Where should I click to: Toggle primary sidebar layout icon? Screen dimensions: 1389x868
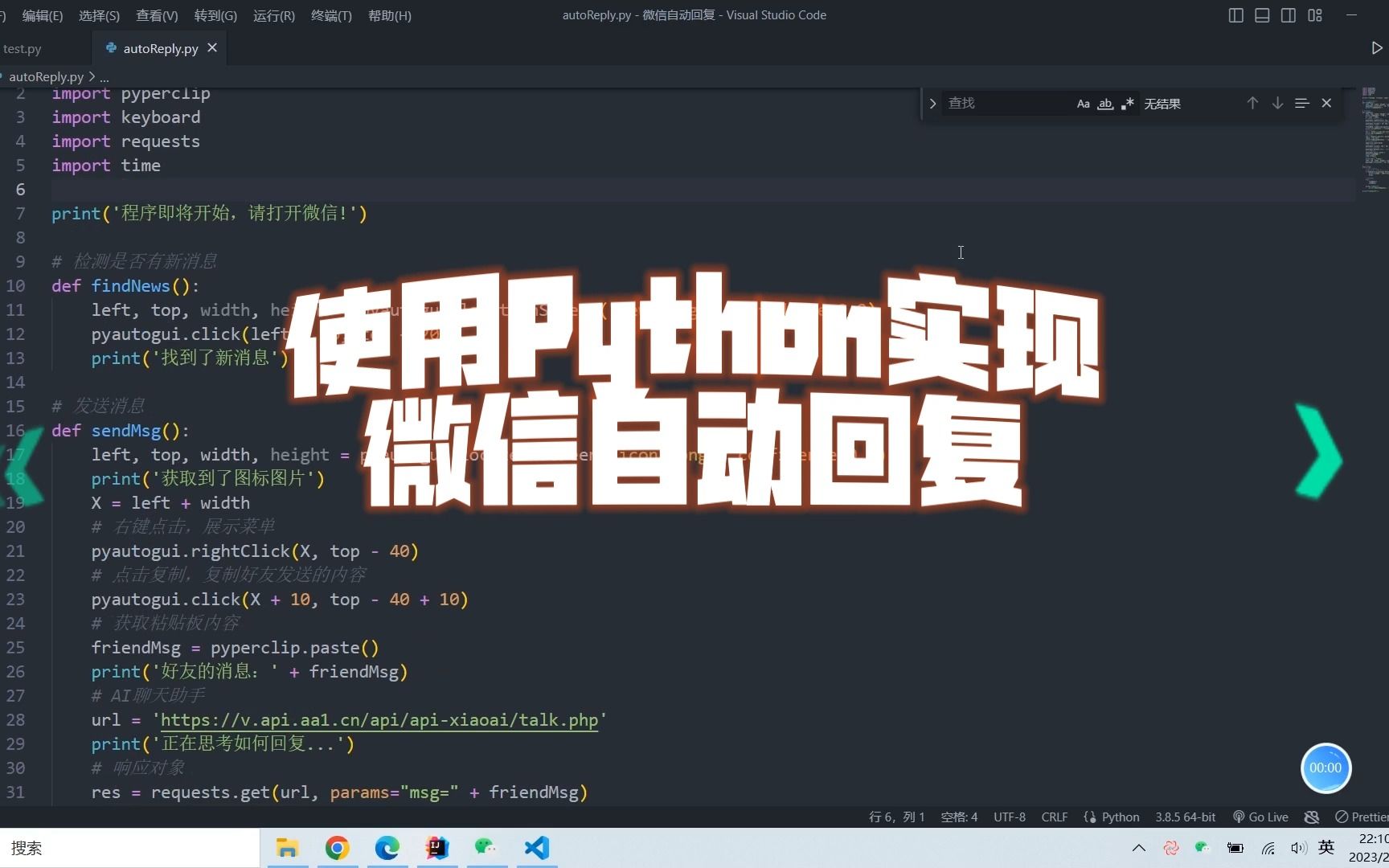(x=1236, y=15)
